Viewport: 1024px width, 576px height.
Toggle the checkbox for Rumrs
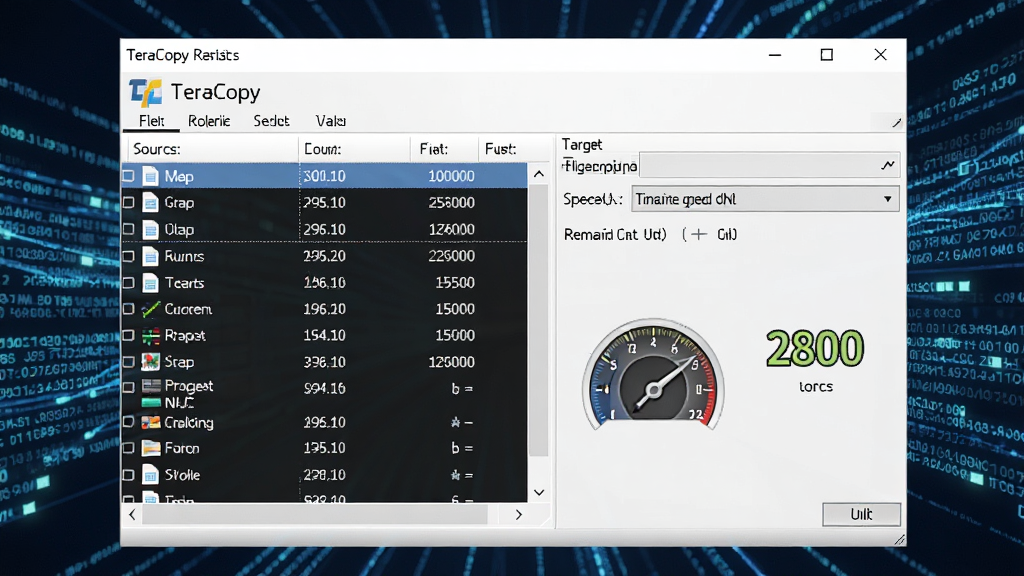pos(129,256)
